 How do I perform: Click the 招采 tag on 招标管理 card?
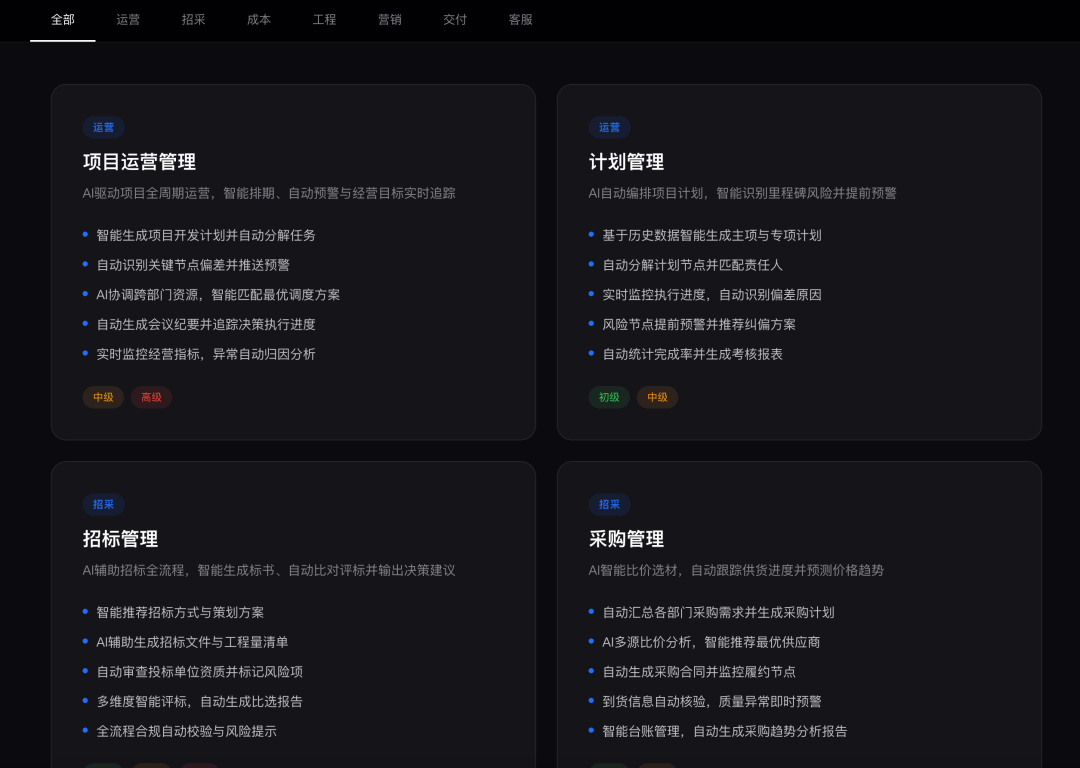(103, 504)
